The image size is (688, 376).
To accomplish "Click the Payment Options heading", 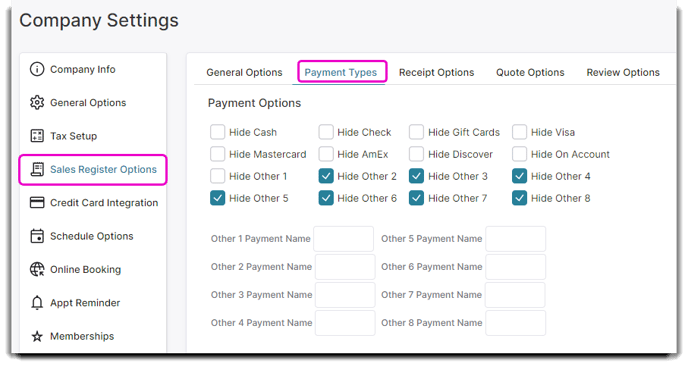I will [x=254, y=103].
